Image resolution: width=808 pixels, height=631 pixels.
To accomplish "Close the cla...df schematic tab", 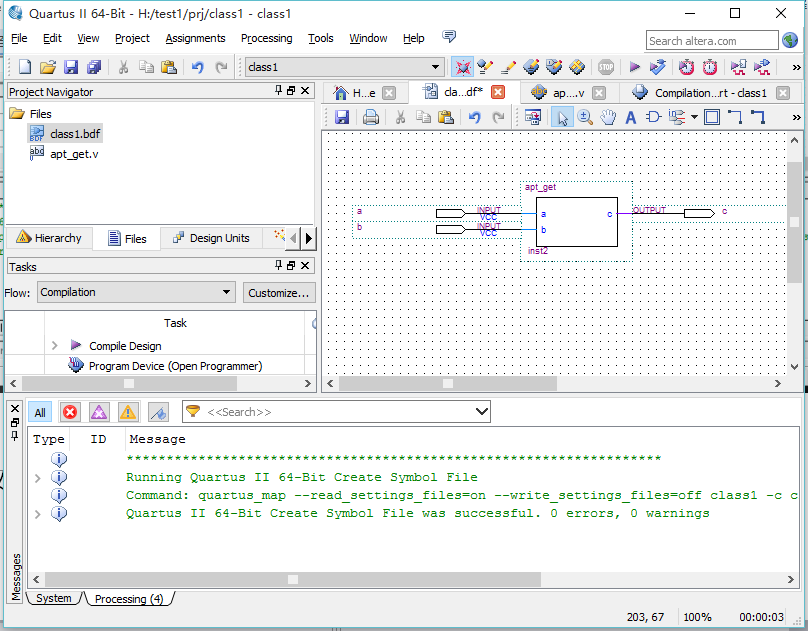I will [498, 92].
